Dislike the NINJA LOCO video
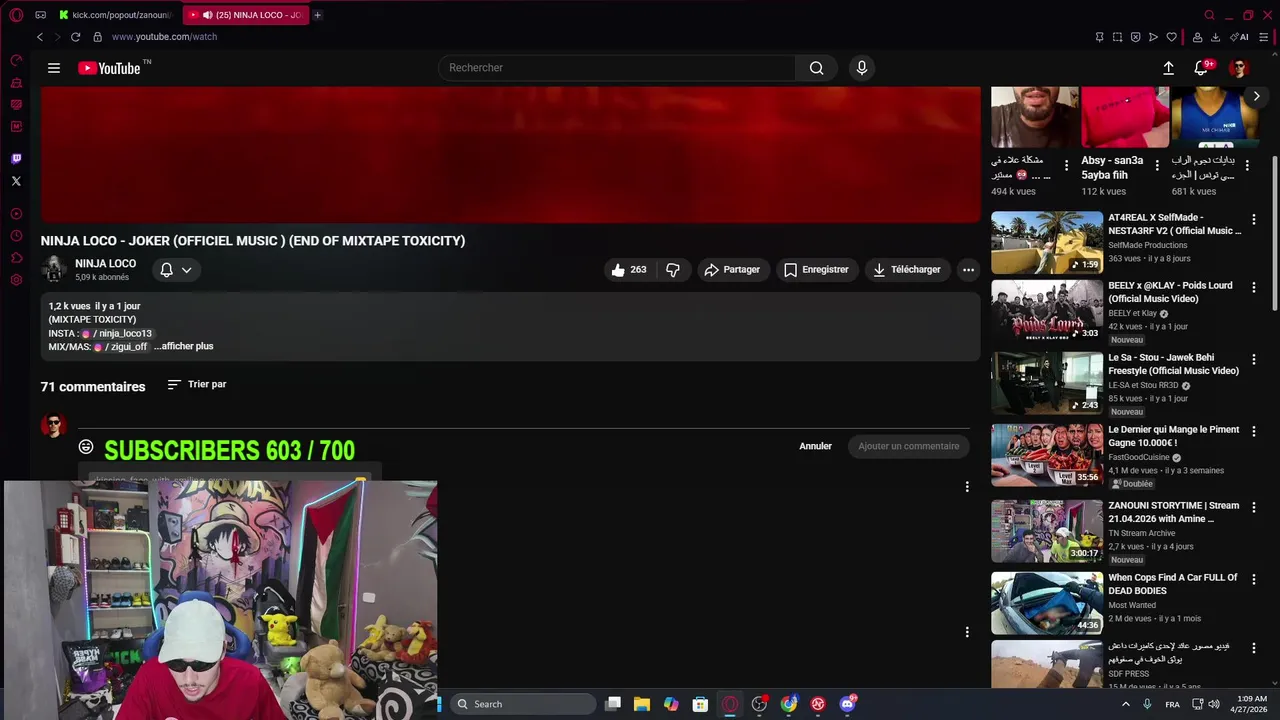This screenshot has height=720, width=1280. click(673, 270)
